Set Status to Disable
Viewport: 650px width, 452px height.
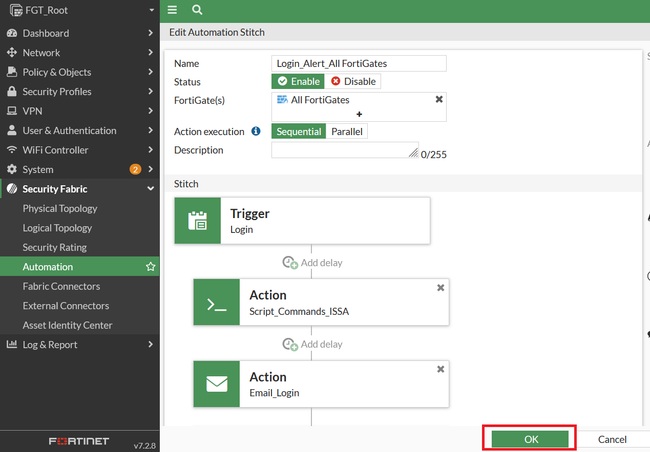coord(353,81)
